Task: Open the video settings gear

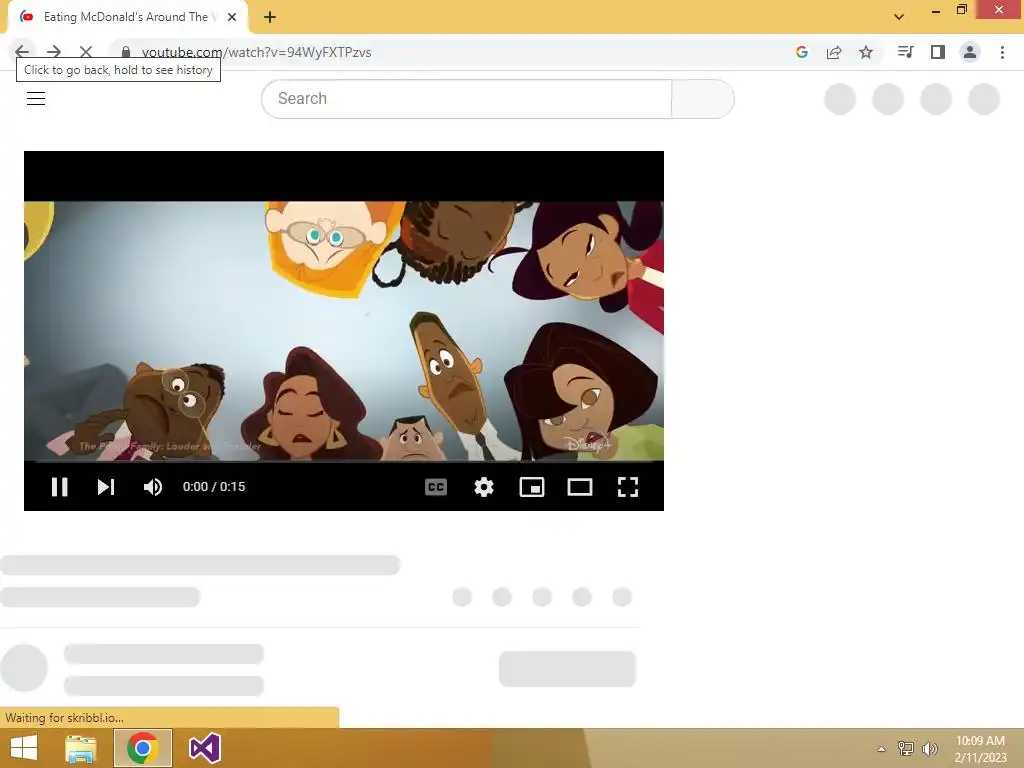Action: (484, 487)
